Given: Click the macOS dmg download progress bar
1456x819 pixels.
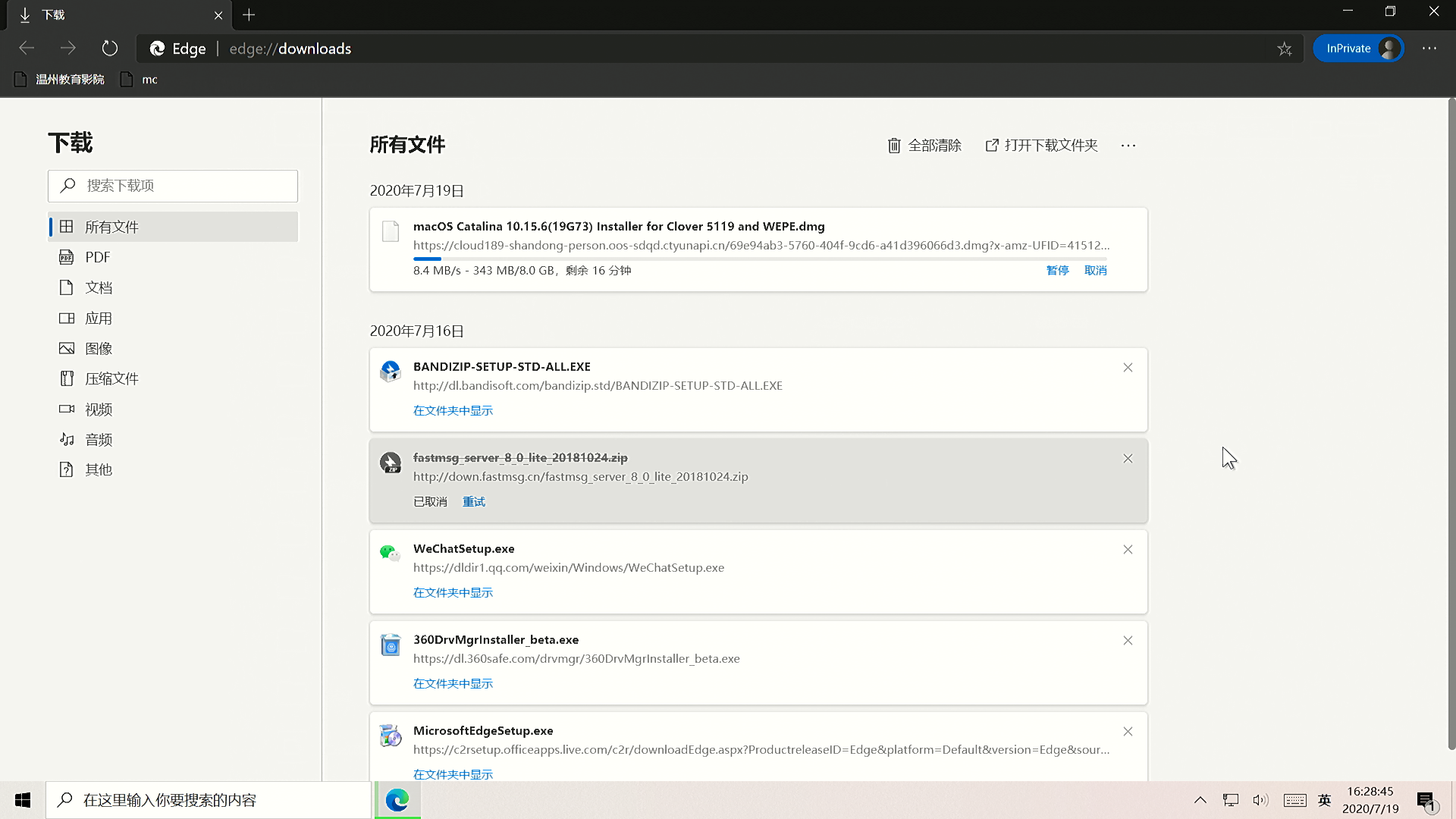Looking at the screenshot, I should [760, 259].
